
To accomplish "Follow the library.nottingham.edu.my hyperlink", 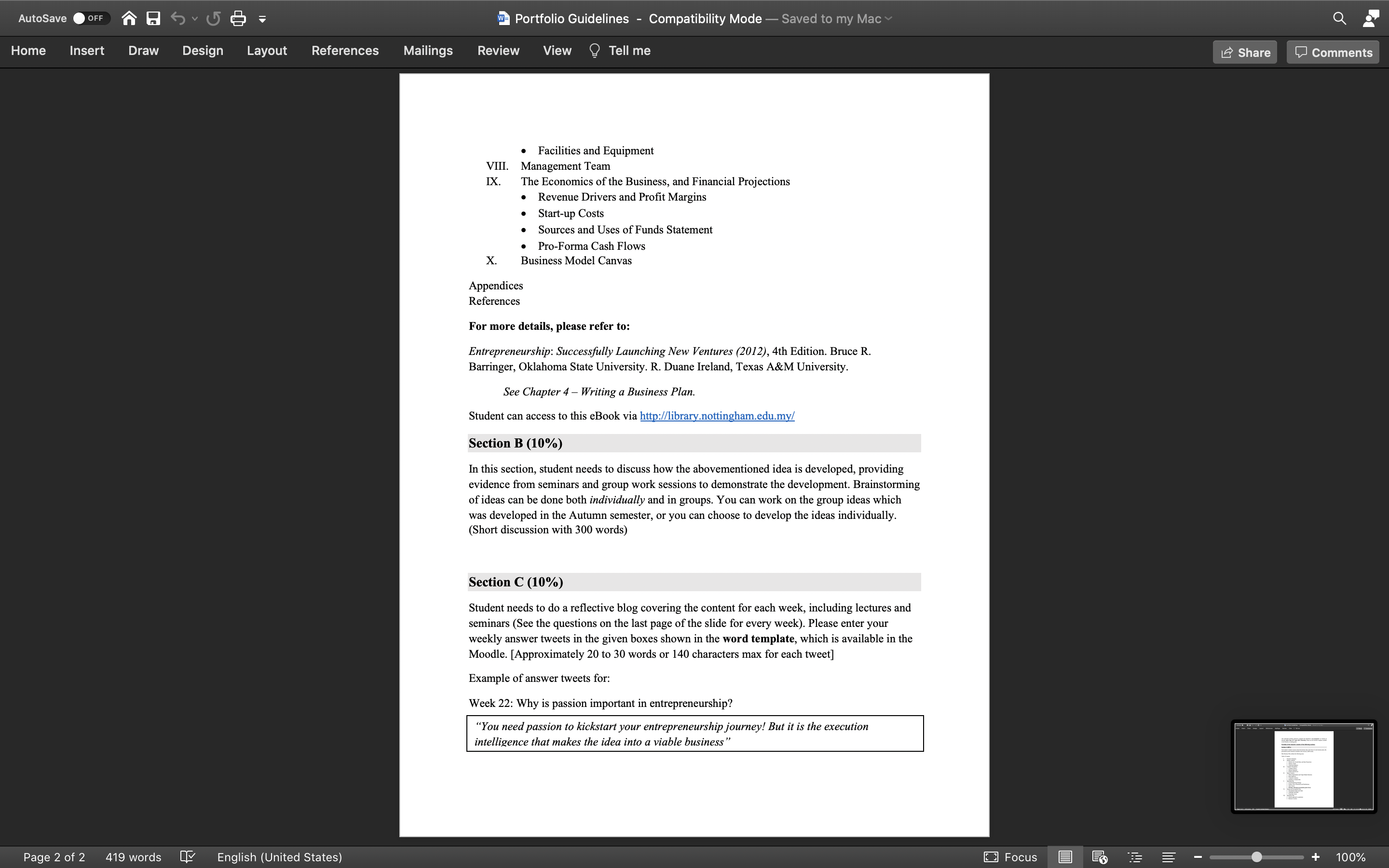I will [x=717, y=415].
